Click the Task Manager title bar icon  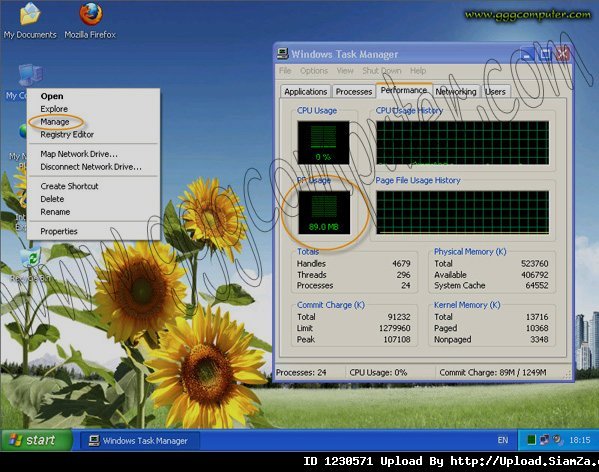283,54
